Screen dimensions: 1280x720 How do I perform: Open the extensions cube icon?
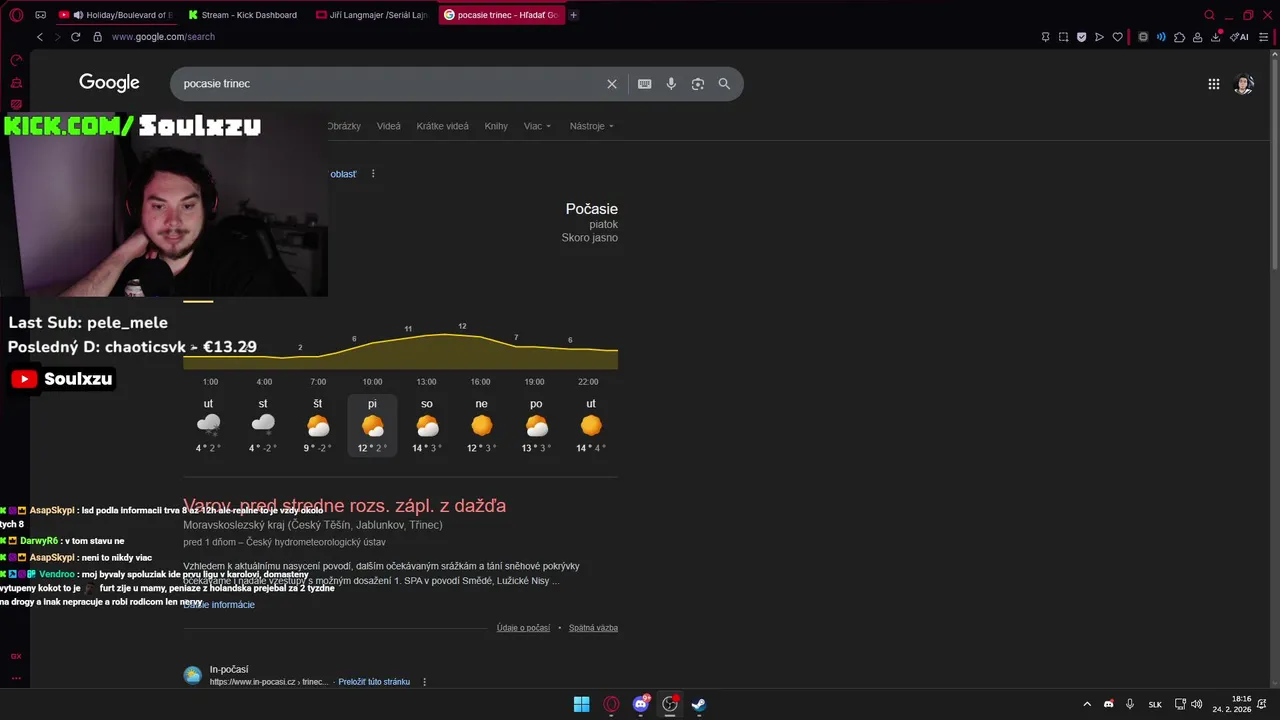tap(1180, 37)
